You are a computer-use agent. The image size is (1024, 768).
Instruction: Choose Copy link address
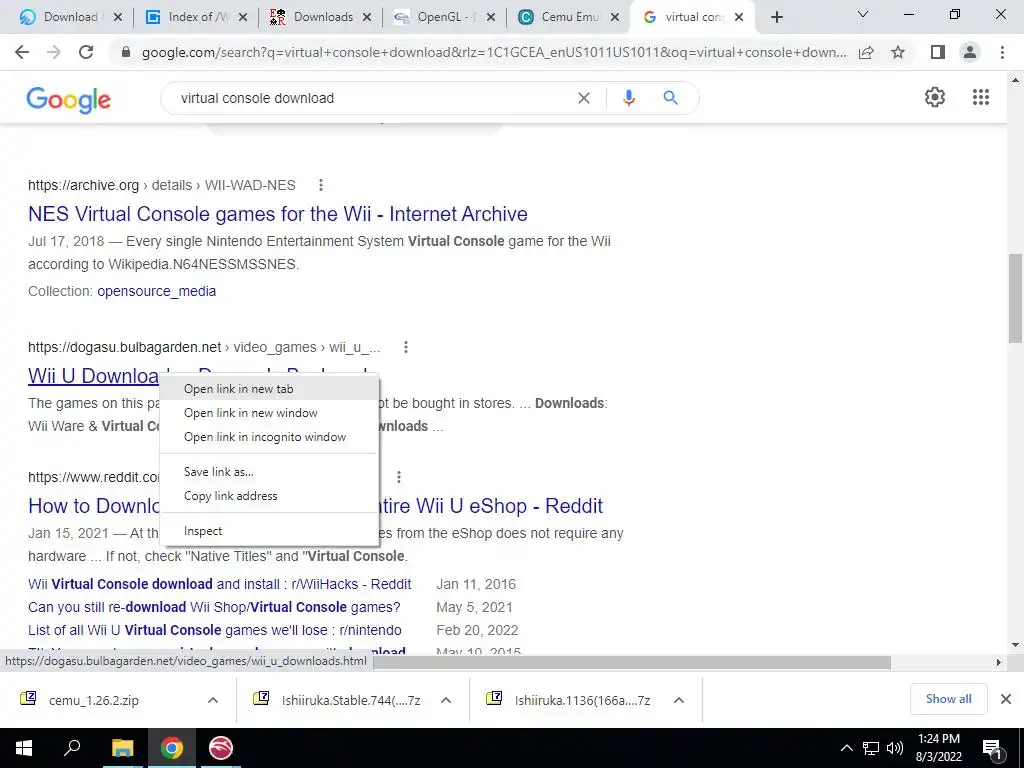[269, 496]
